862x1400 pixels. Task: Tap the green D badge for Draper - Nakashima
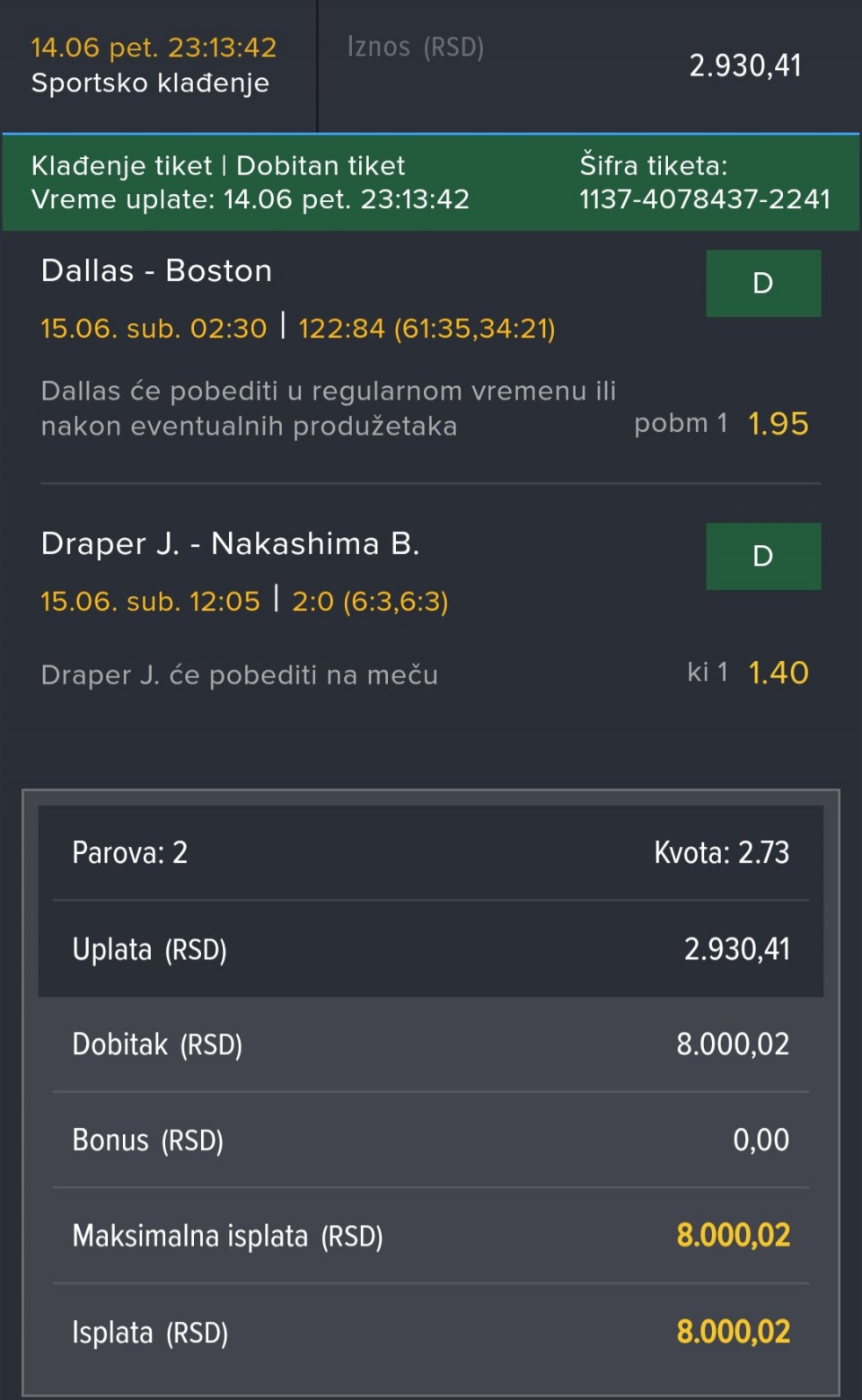[763, 556]
